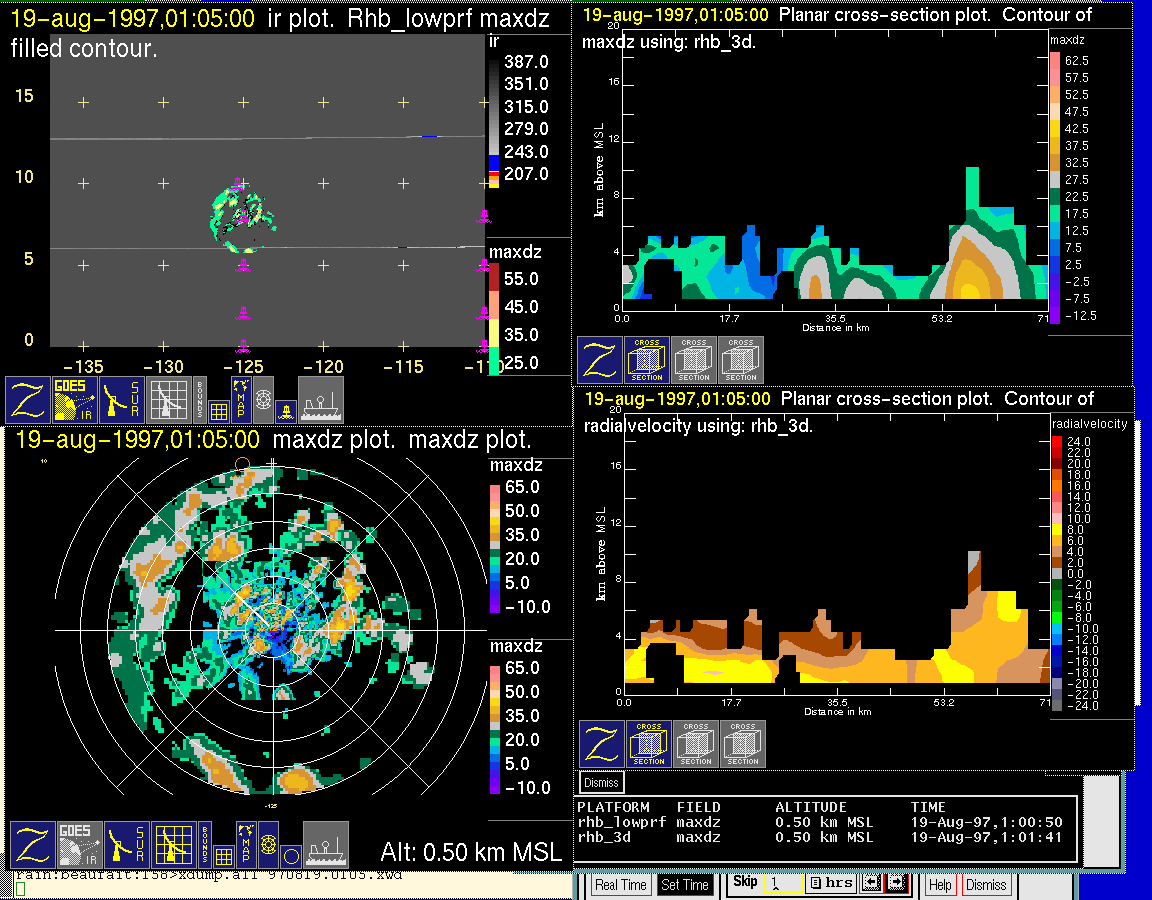Click the range ring circle icon in bottom toolbar
Viewport: 1152px width, 900px height.
pyautogui.click(x=290, y=856)
